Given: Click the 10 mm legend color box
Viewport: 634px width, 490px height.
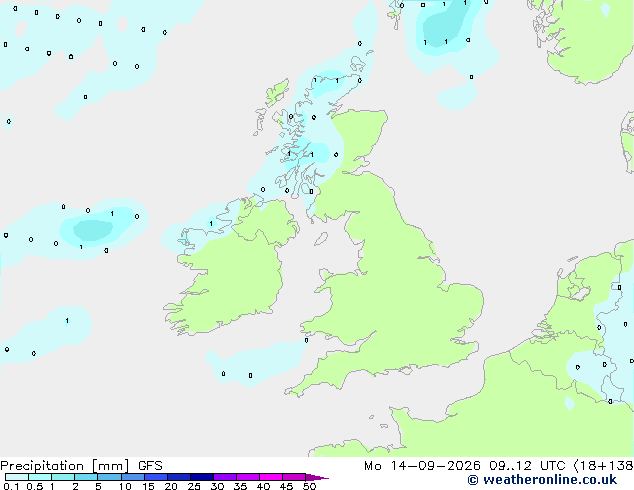Looking at the screenshot, I should pyautogui.click(x=133, y=477).
